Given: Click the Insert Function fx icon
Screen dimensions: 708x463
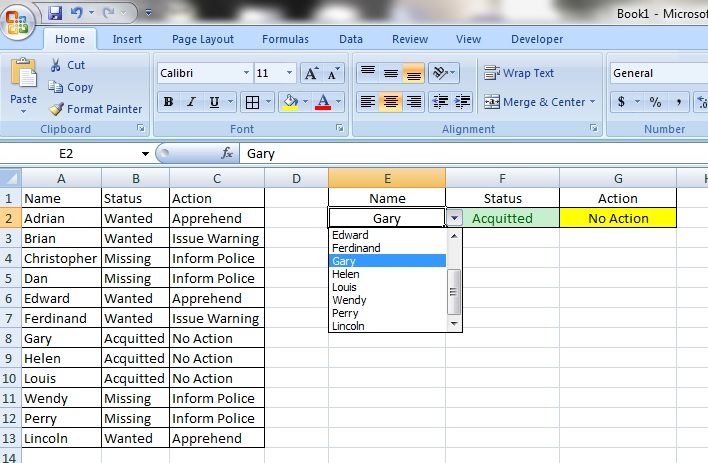Looking at the screenshot, I should pos(227,154).
